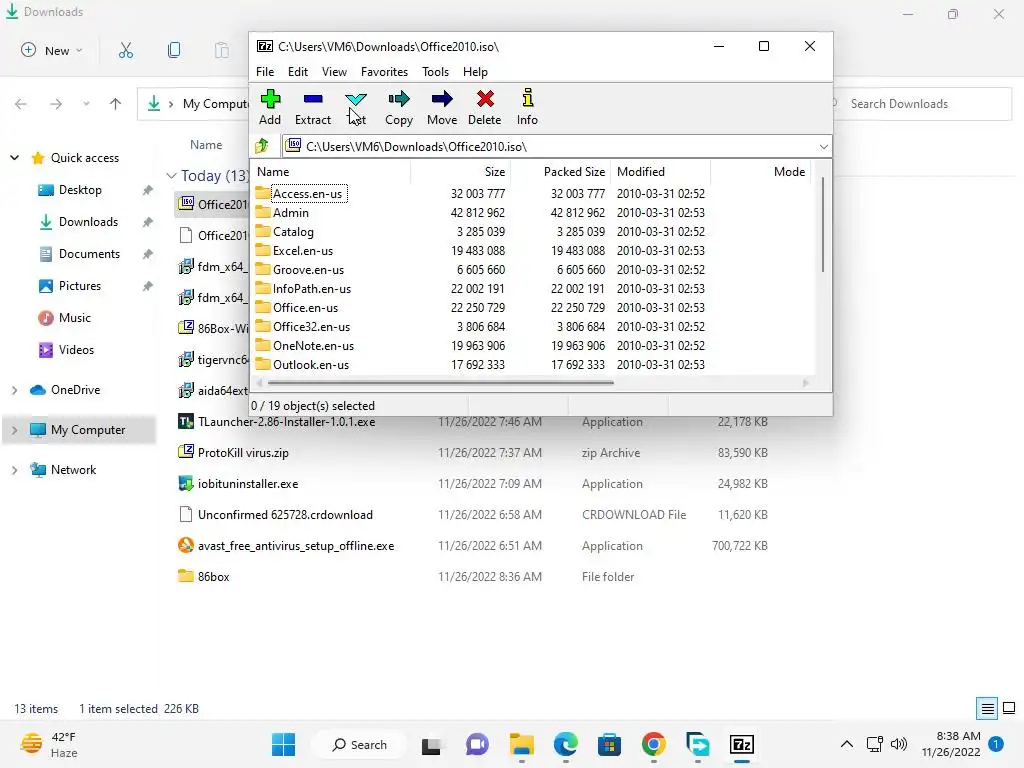Image resolution: width=1024 pixels, height=768 pixels.
Task: Expand the 7-Zip address path dropdown
Action: 824,146
